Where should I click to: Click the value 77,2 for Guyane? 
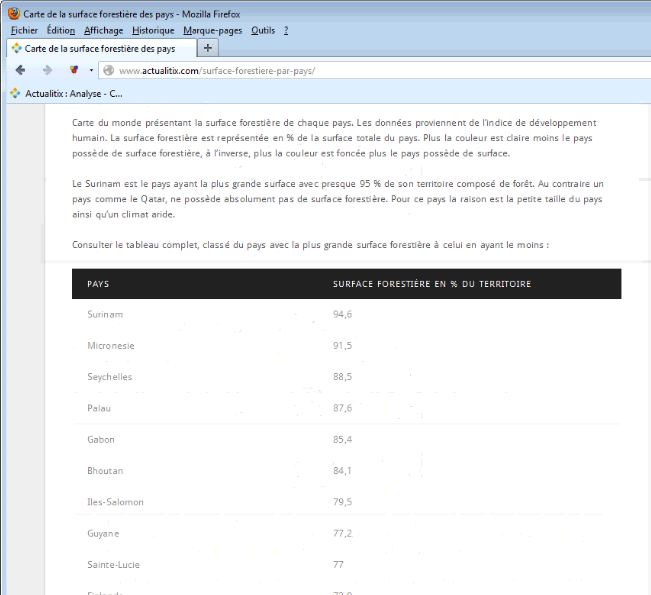342,534
